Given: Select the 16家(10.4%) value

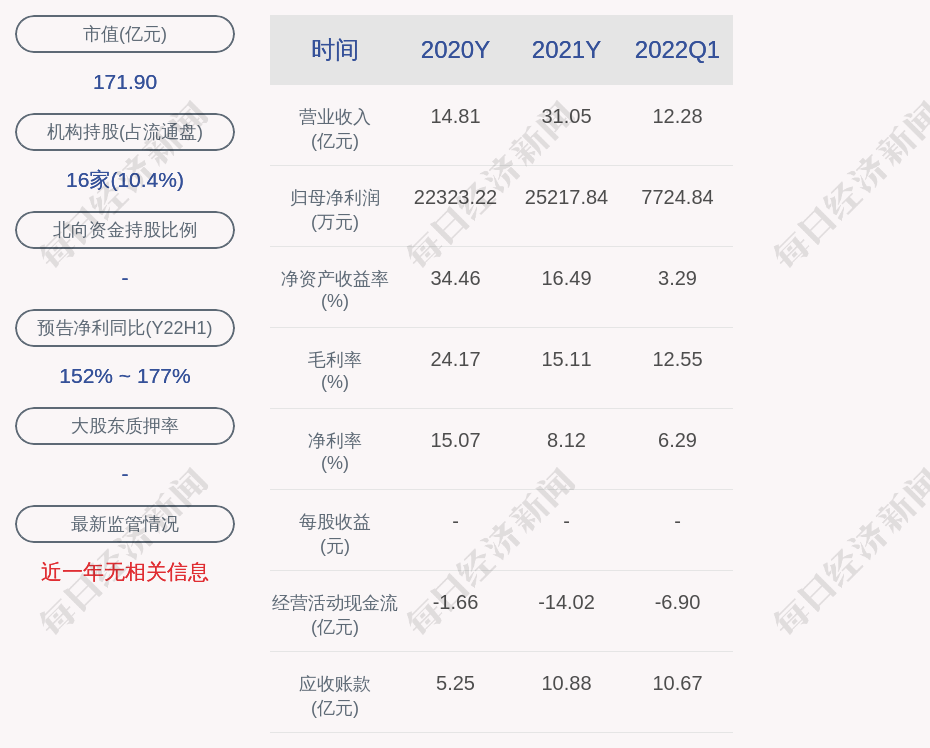Looking at the screenshot, I should [125, 180].
